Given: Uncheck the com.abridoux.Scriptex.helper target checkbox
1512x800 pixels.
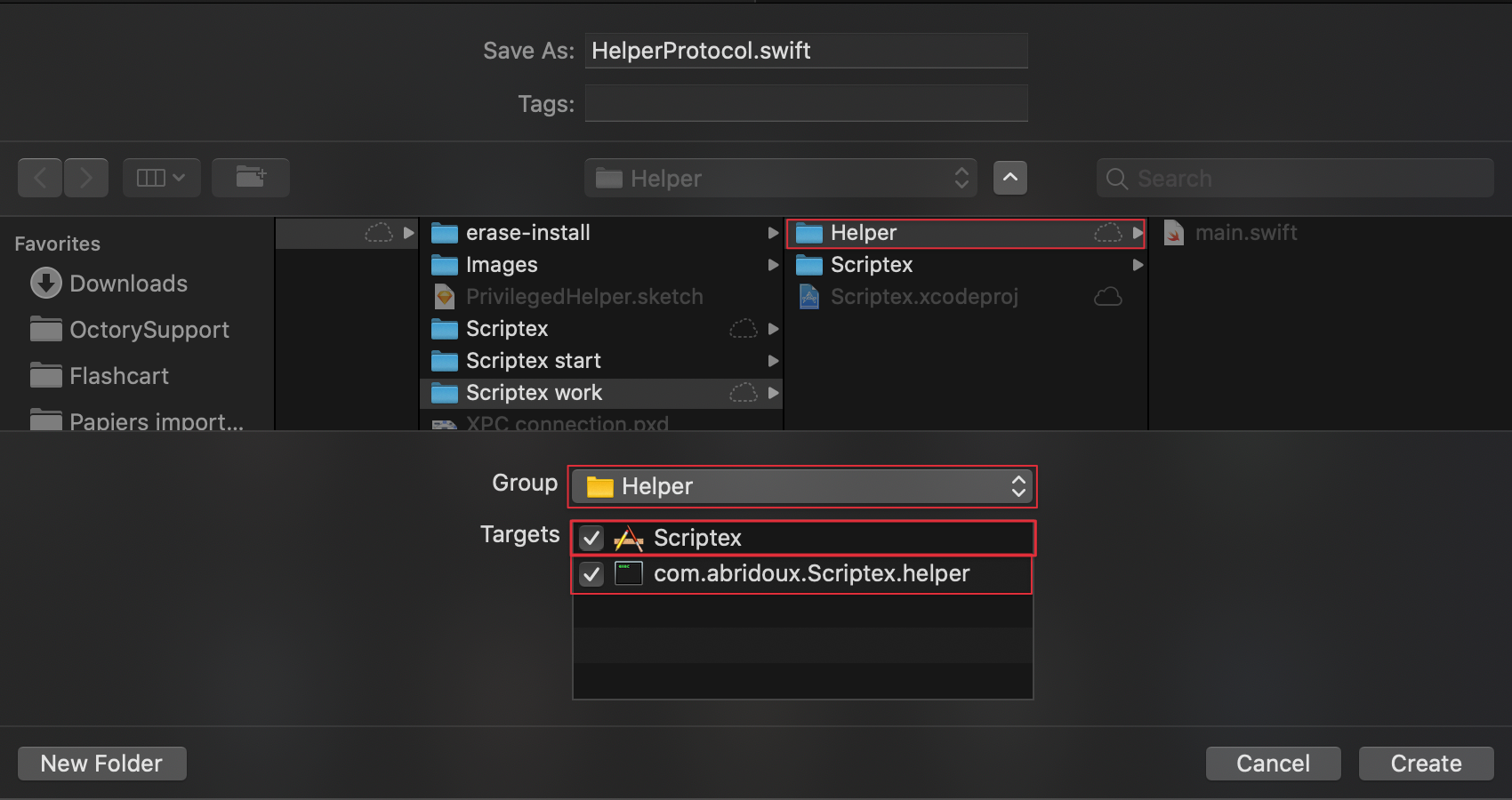Looking at the screenshot, I should [591, 574].
